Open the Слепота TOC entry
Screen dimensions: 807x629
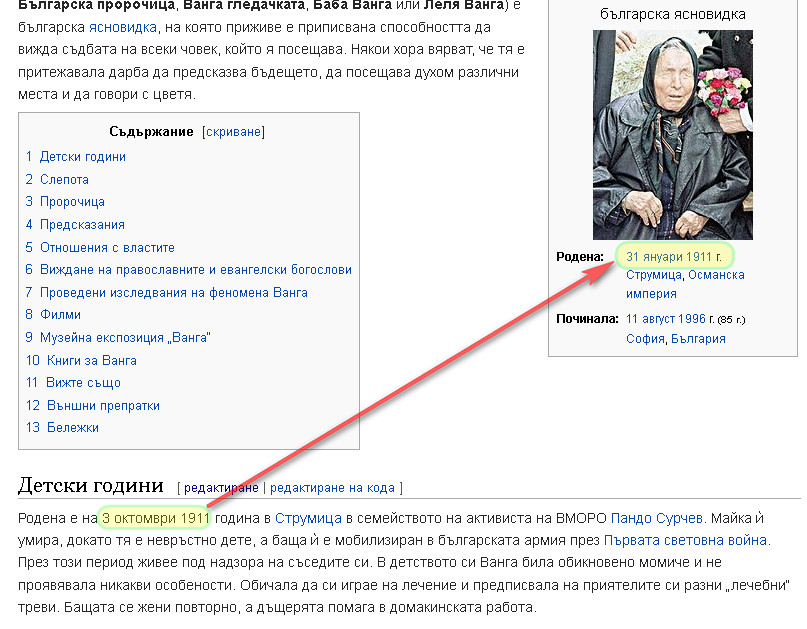(62, 178)
